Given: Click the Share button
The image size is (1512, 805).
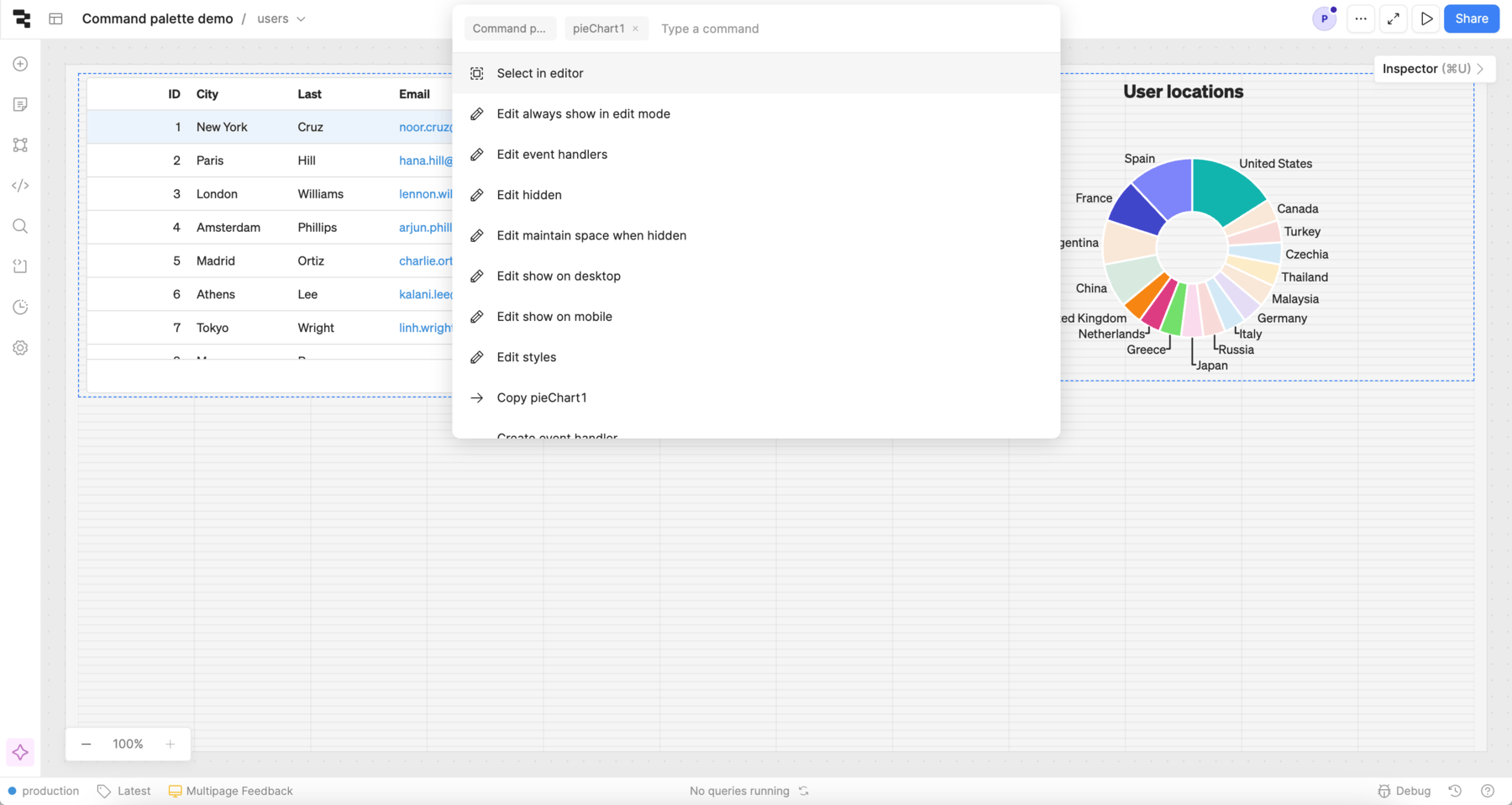Looking at the screenshot, I should (x=1472, y=18).
